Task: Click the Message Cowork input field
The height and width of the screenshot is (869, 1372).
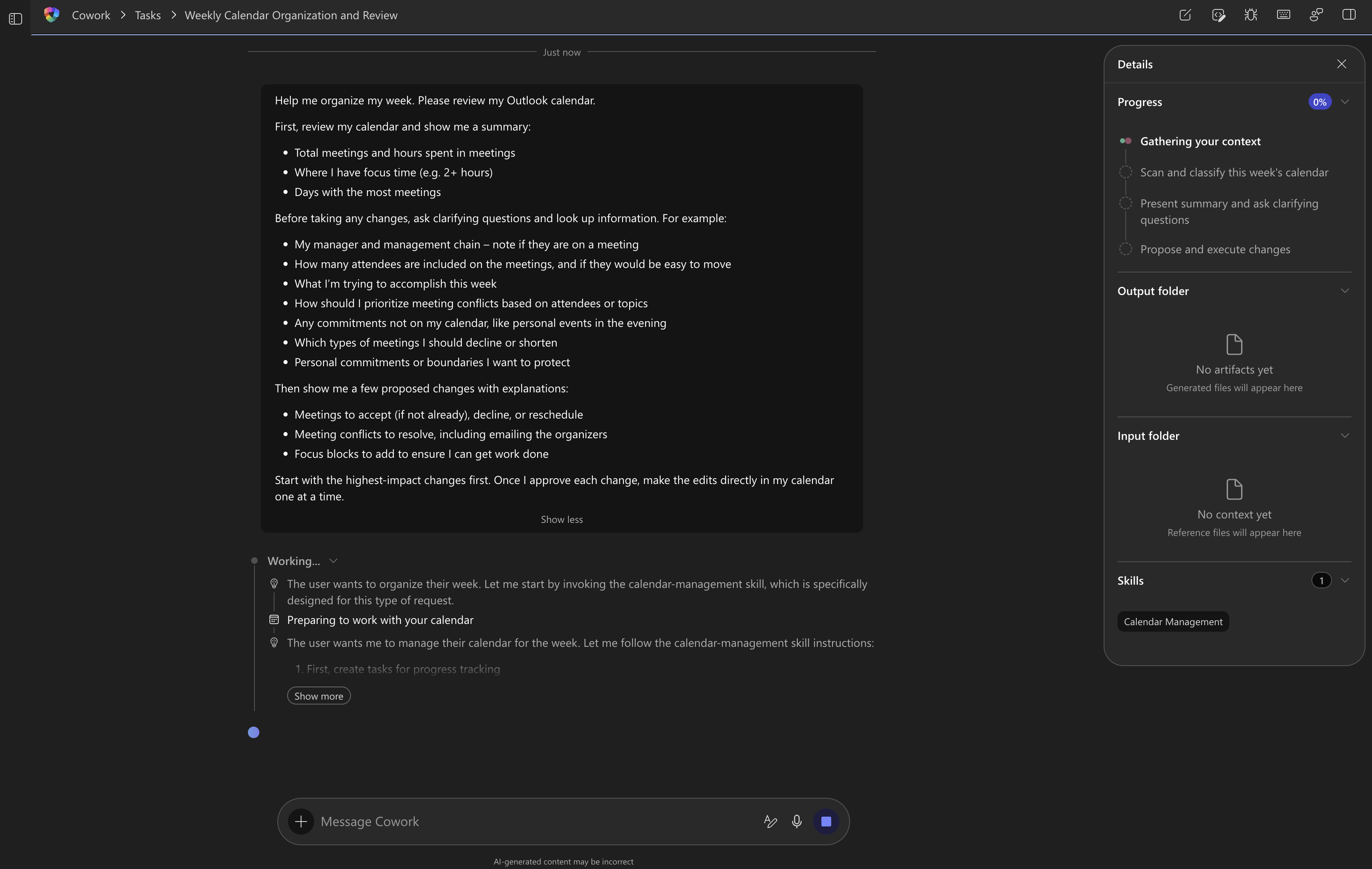Action: 530,821
